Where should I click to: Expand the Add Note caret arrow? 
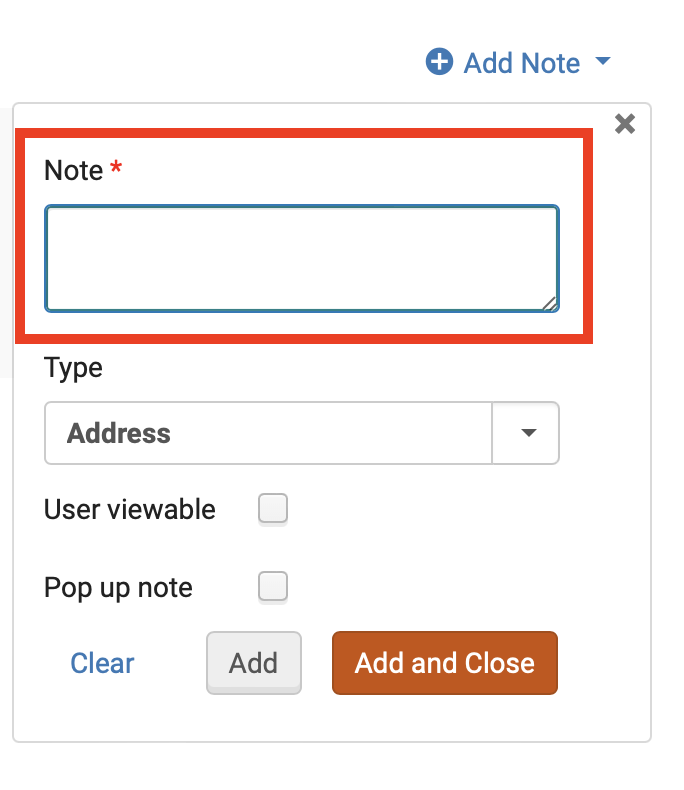click(602, 62)
